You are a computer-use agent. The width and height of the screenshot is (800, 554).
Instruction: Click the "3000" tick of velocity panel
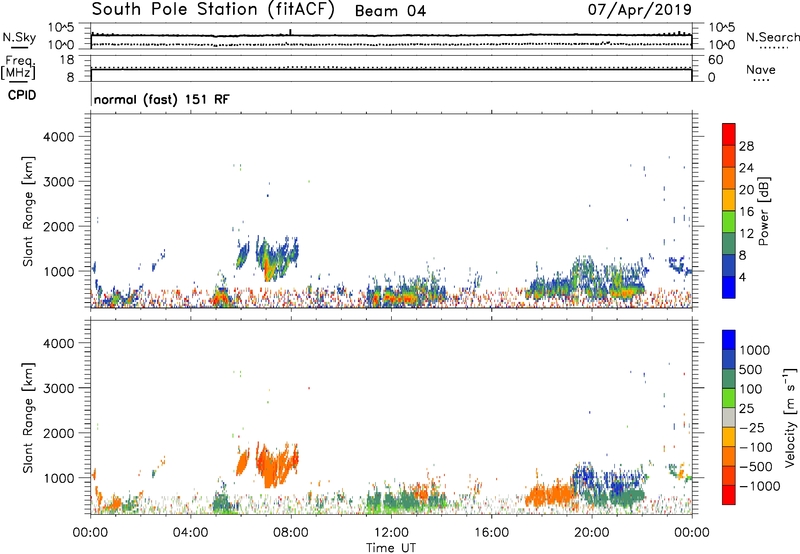click(x=58, y=388)
